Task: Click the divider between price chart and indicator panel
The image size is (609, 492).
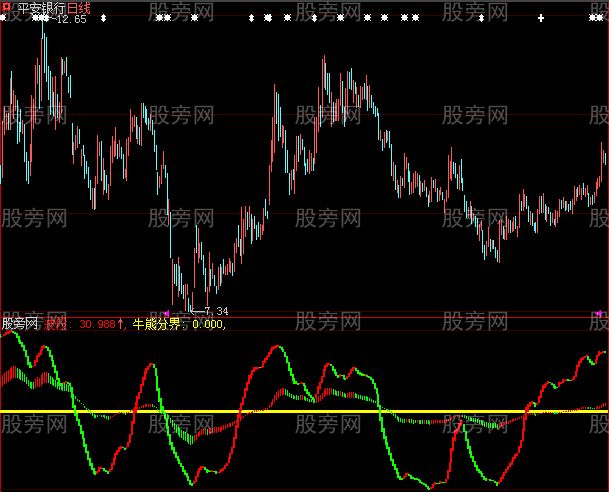Action: tap(300, 317)
